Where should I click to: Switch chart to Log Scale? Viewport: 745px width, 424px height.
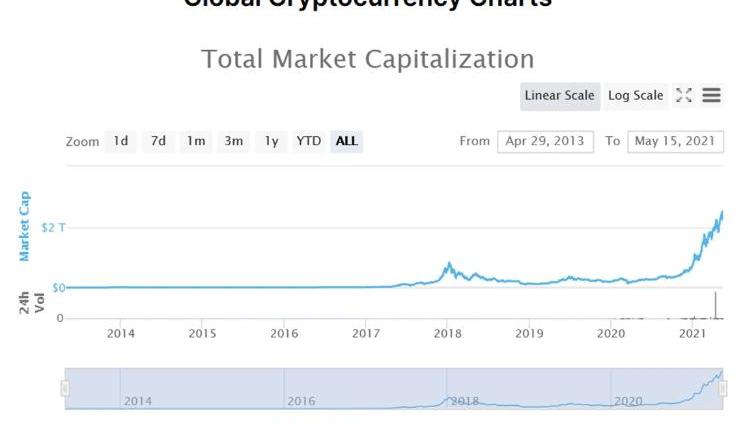click(635, 96)
